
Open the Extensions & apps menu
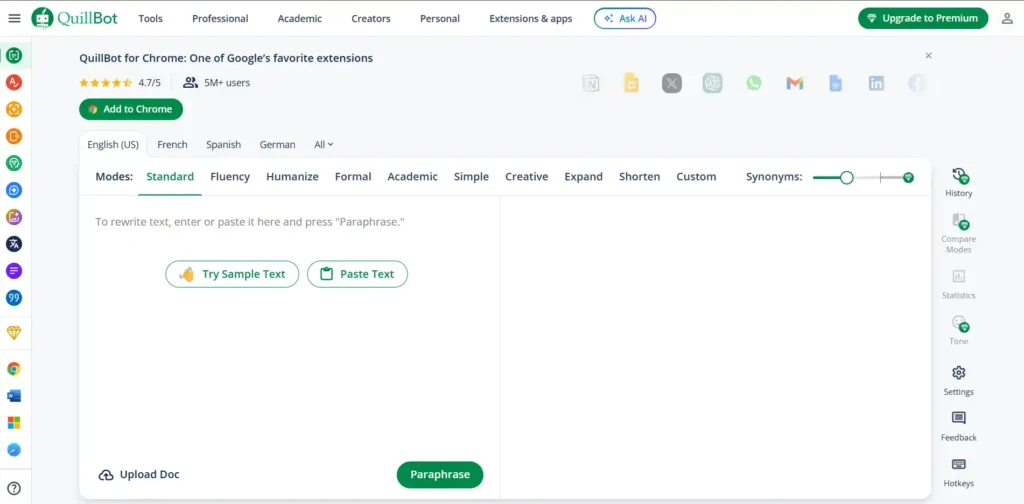(x=530, y=18)
